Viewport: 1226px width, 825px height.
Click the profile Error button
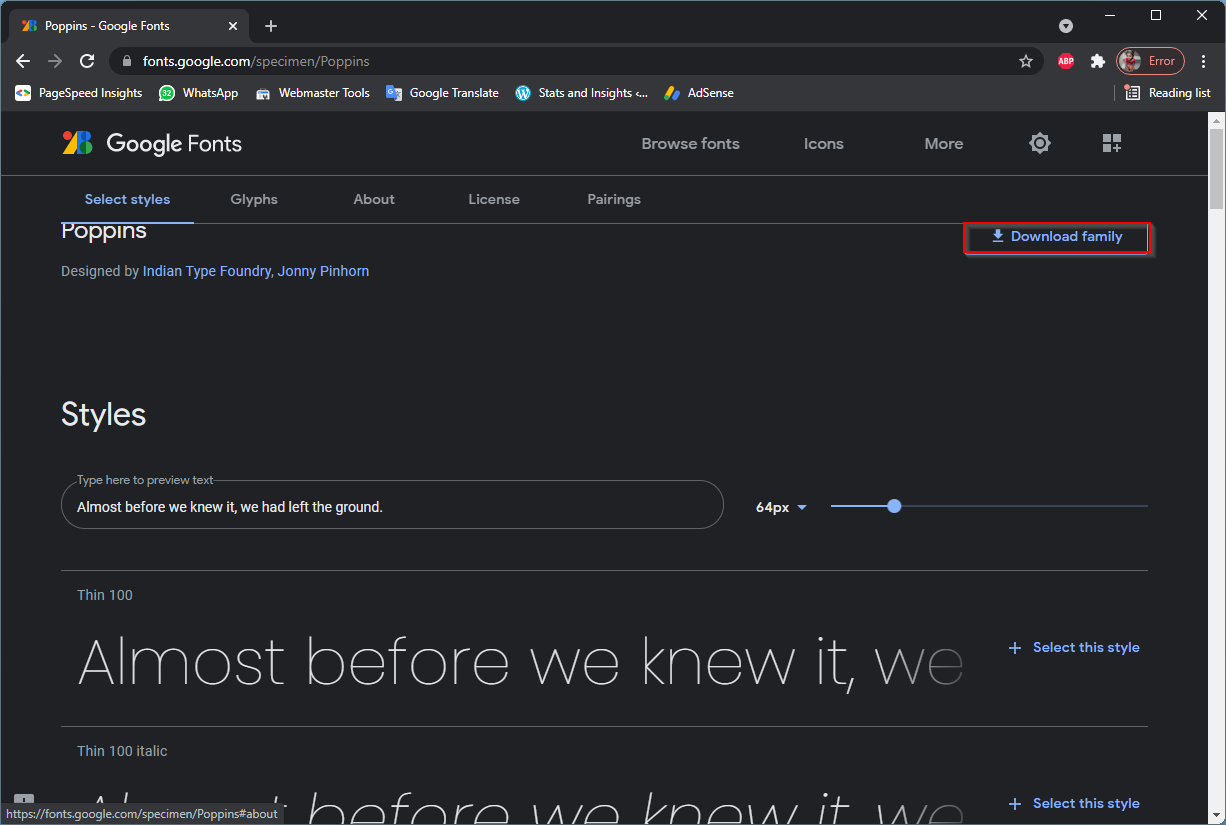pyautogui.click(x=1150, y=61)
